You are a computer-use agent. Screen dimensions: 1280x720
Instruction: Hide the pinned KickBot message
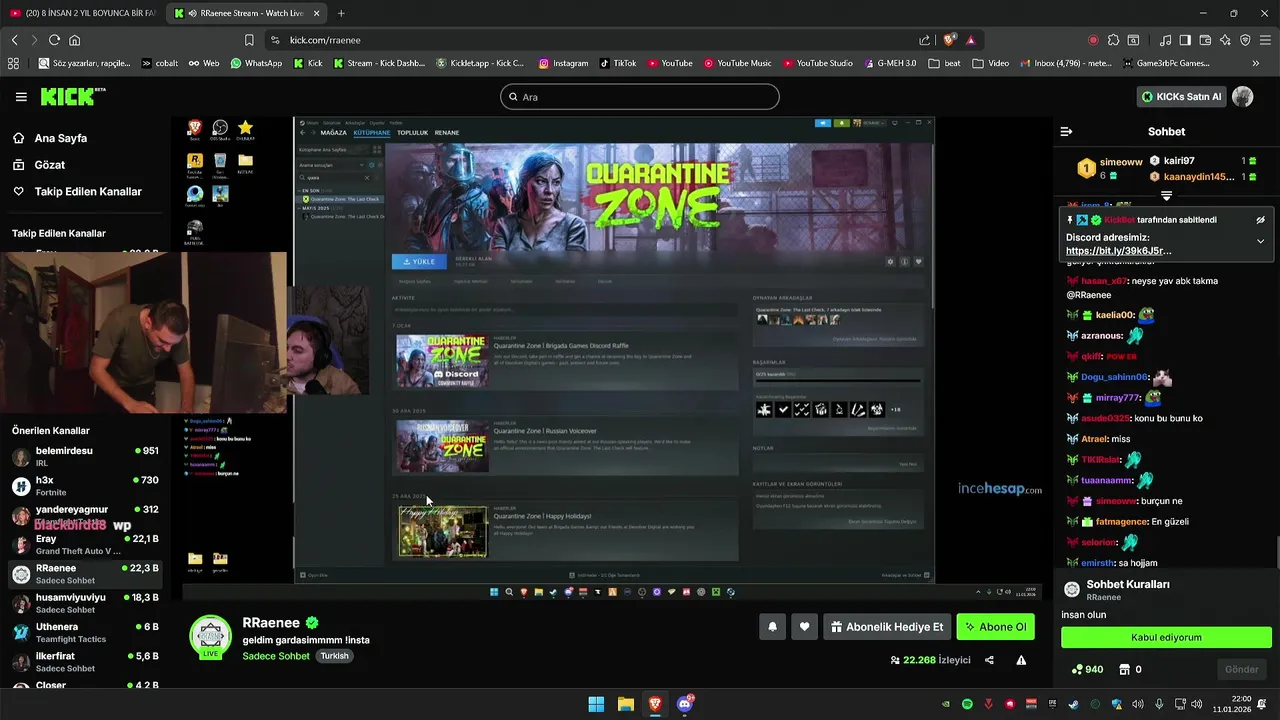pyautogui.click(x=1260, y=220)
